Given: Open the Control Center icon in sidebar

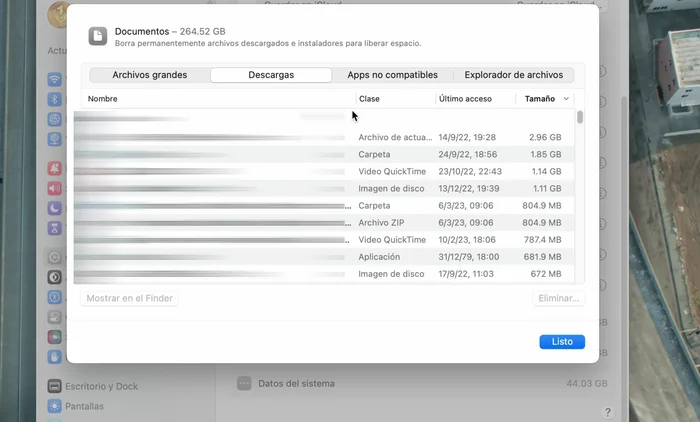Looking at the screenshot, I should (x=54, y=317).
